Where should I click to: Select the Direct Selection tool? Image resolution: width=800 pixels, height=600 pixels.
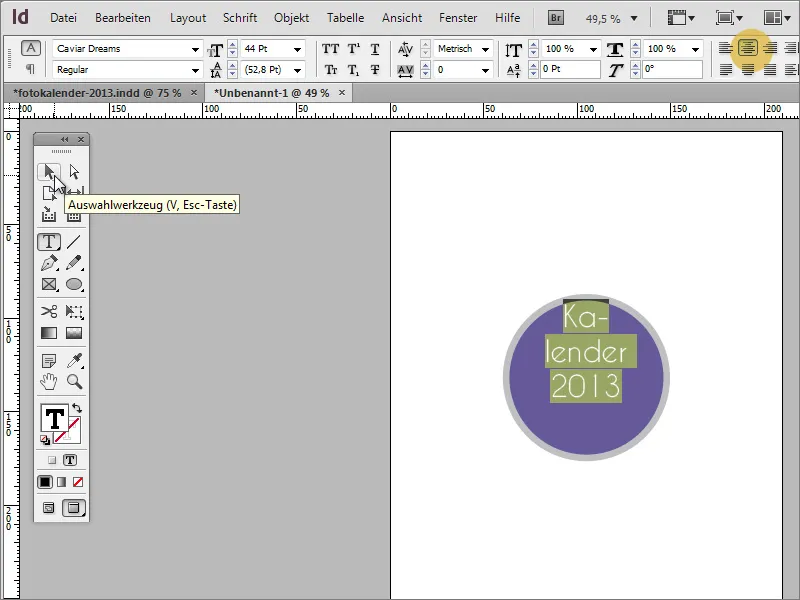pos(74,172)
